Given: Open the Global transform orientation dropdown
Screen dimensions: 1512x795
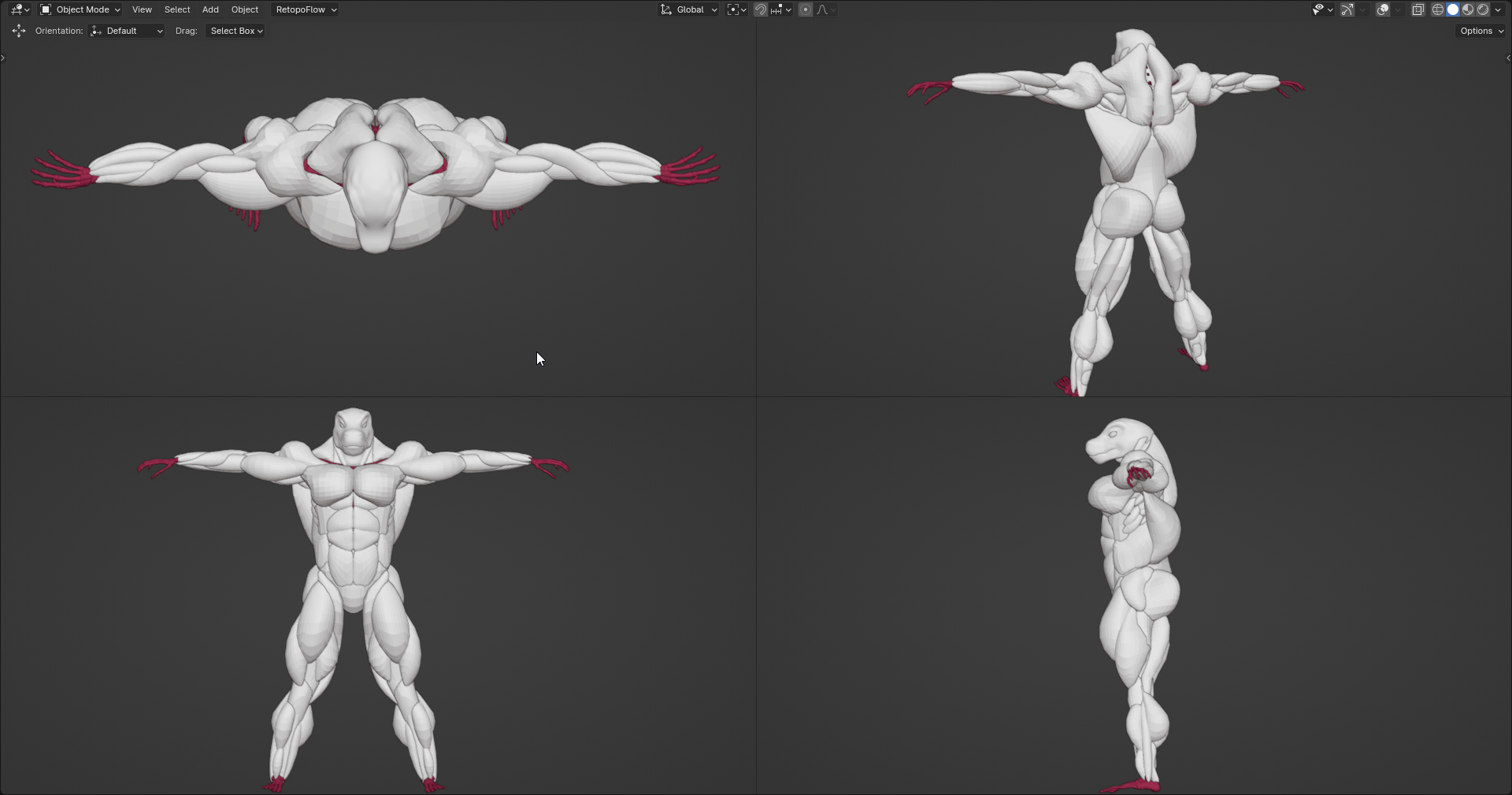Looking at the screenshot, I should (x=689, y=9).
